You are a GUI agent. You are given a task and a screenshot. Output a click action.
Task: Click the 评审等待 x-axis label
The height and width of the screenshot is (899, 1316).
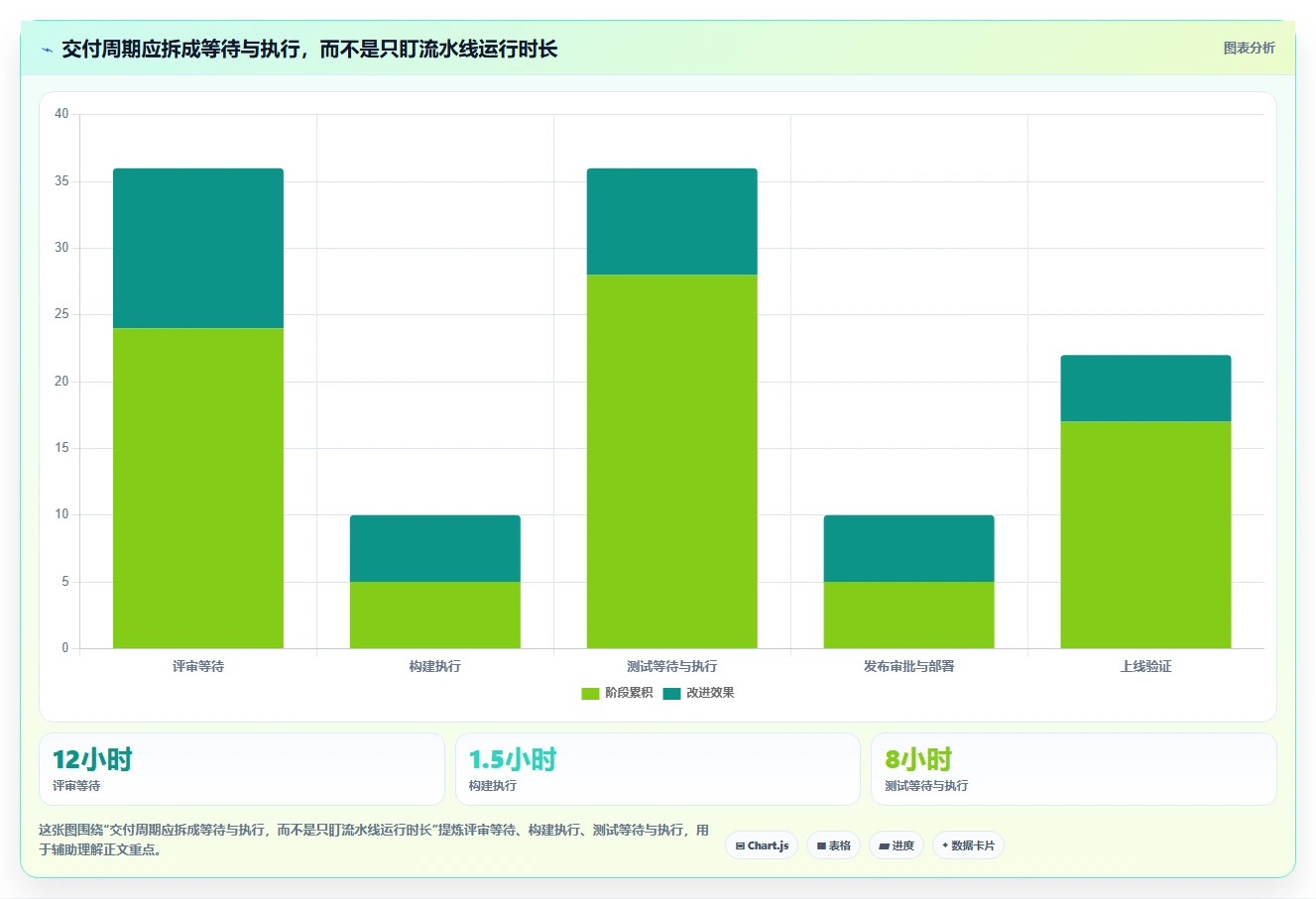click(198, 666)
